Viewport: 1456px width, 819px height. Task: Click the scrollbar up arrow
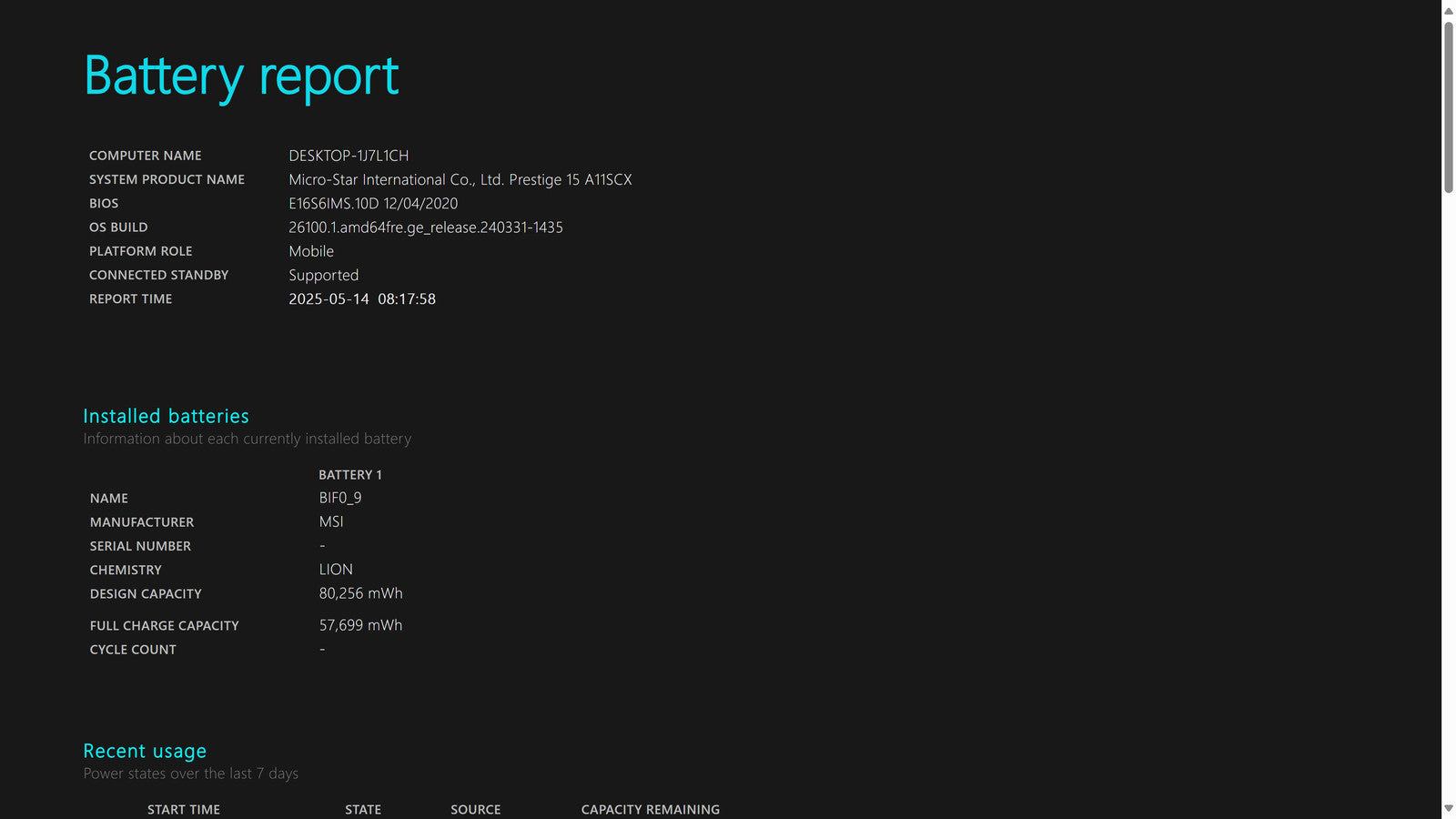pyautogui.click(x=1449, y=11)
